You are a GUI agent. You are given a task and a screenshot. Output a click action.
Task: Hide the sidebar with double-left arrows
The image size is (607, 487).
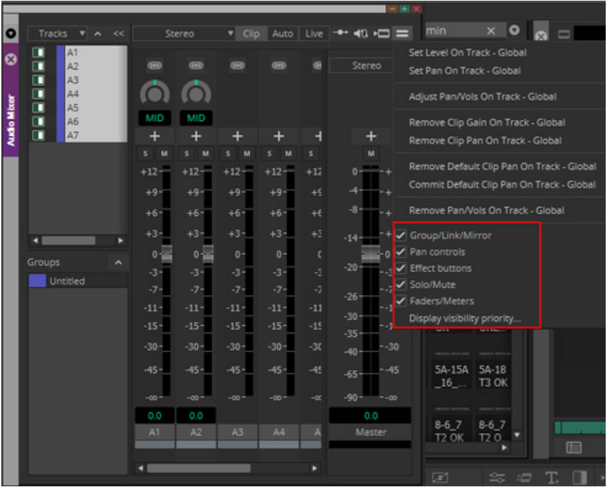(x=118, y=34)
